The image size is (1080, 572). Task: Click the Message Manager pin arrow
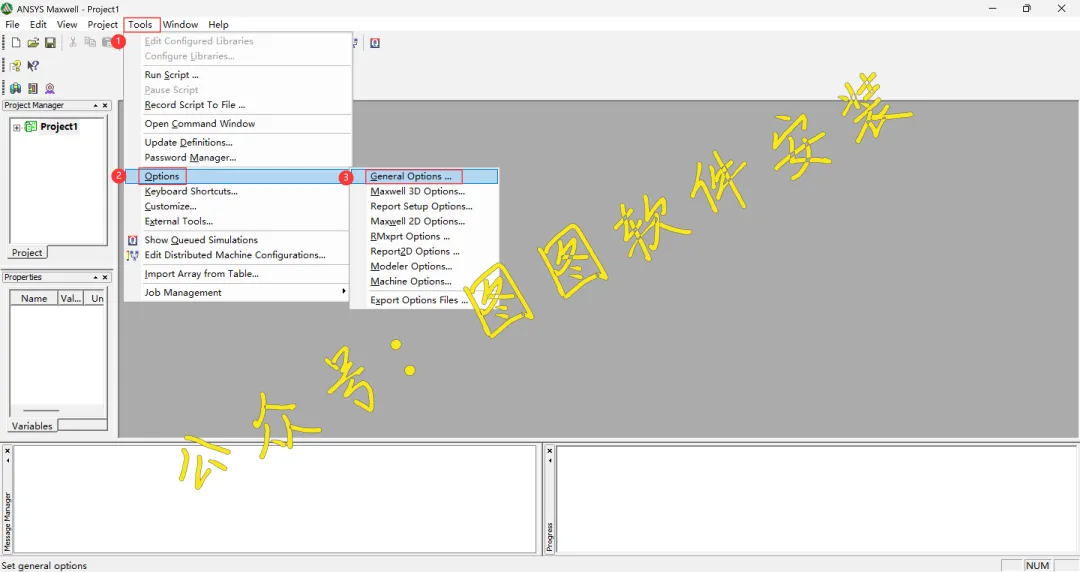point(8,460)
